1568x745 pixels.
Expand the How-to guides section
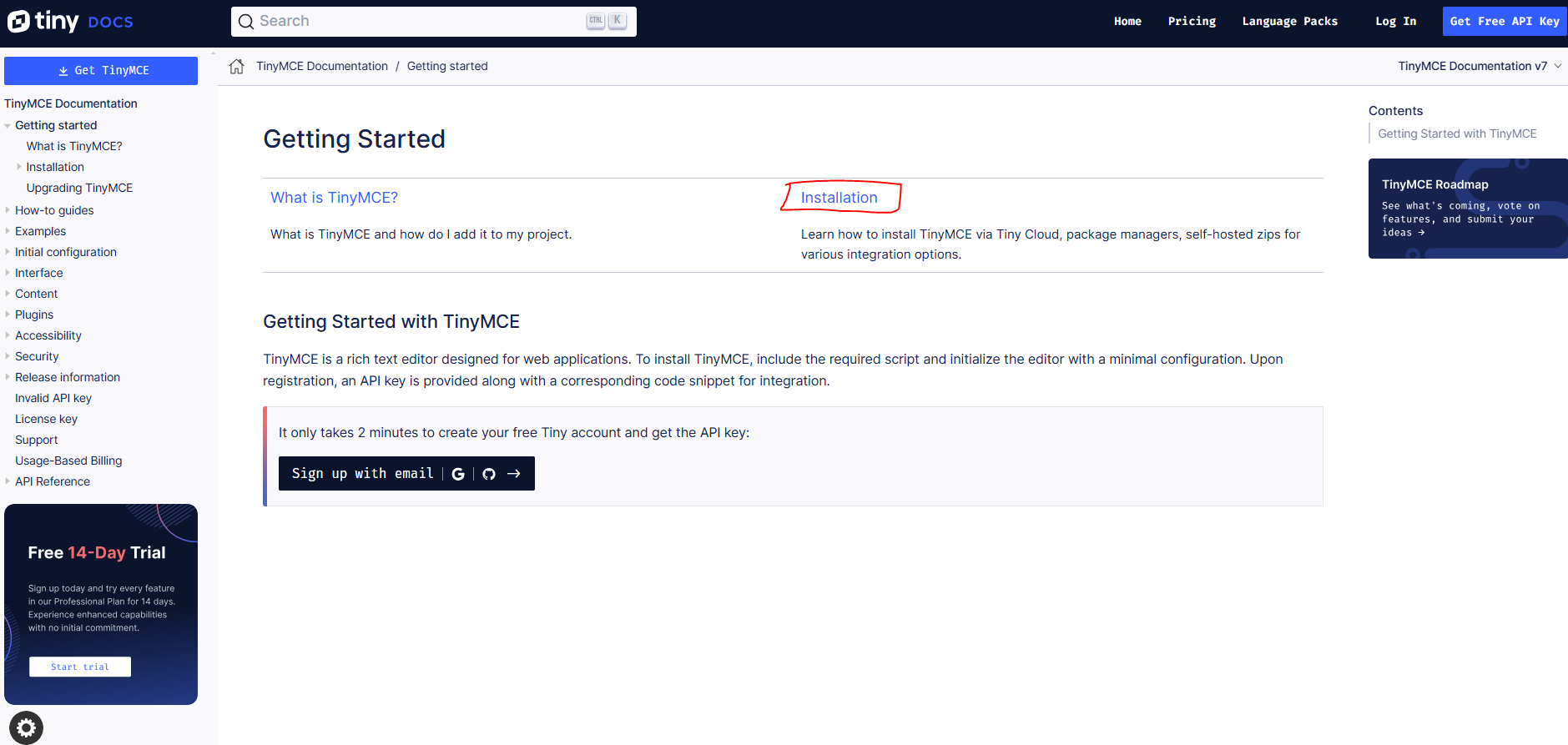click(x=8, y=210)
